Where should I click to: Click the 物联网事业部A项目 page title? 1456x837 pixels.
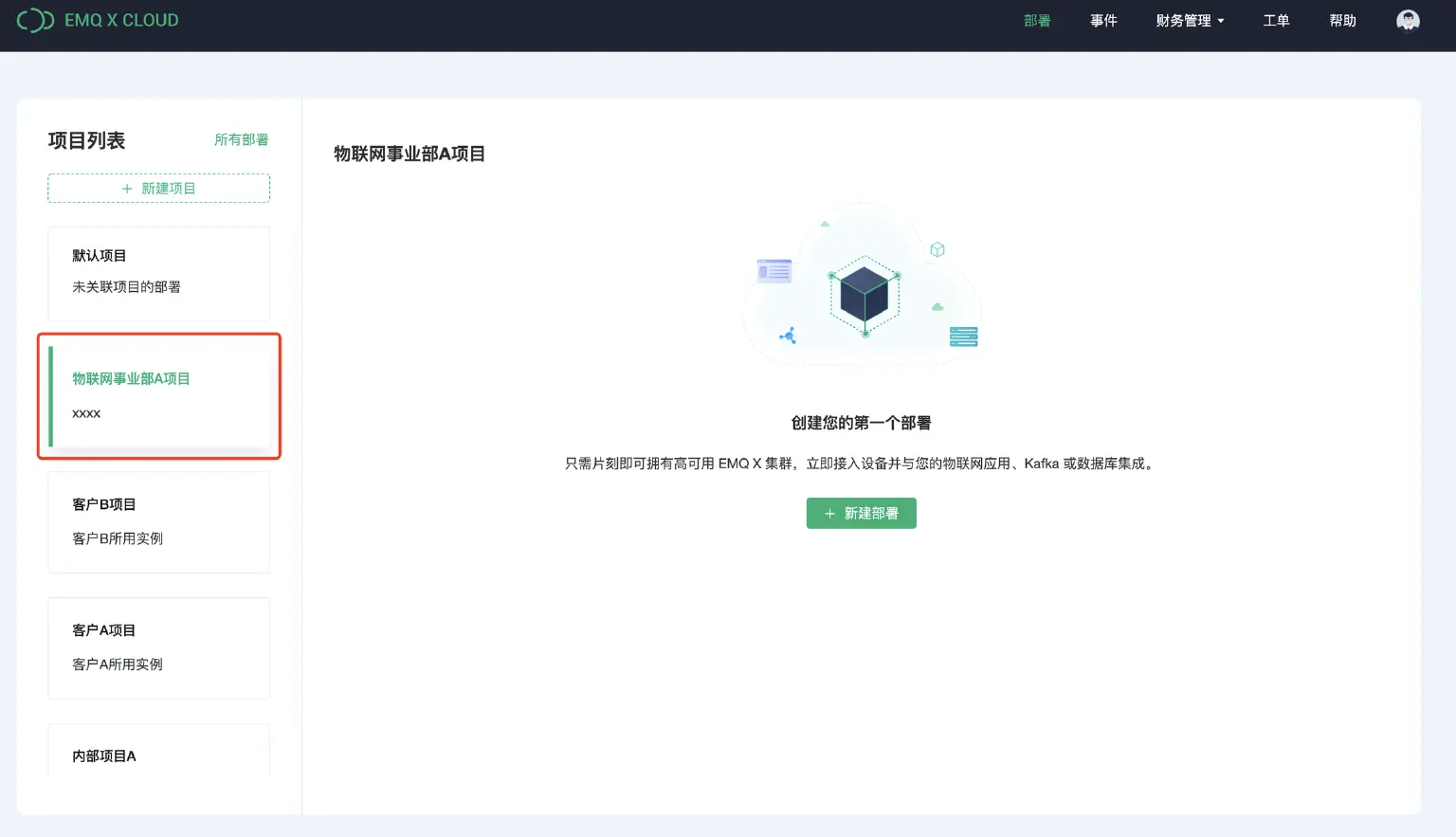tap(408, 154)
